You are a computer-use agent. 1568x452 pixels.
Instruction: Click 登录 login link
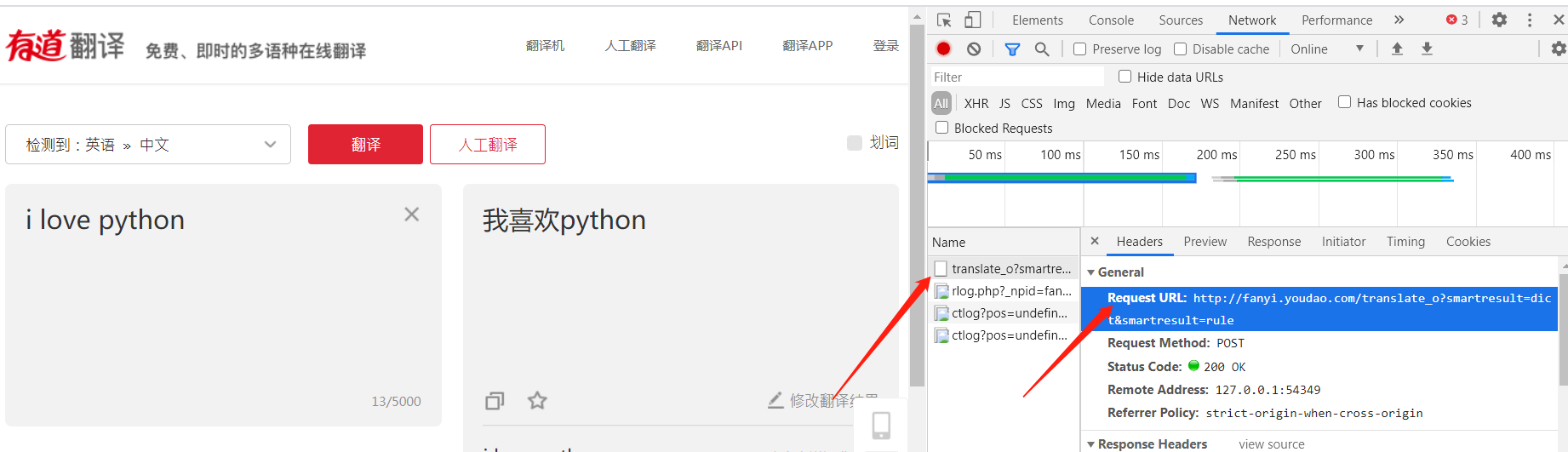(x=885, y=45)
